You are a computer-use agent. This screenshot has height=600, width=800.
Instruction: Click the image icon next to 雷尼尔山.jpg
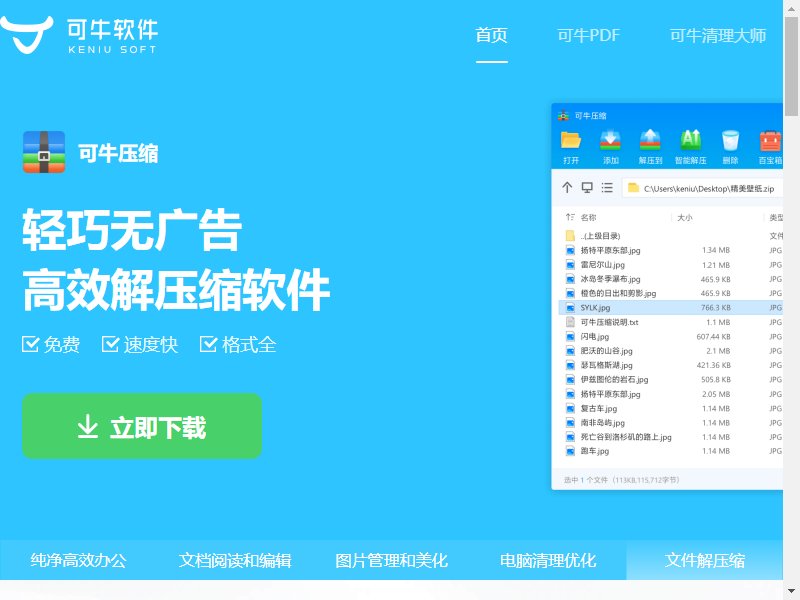click(570, 265)
